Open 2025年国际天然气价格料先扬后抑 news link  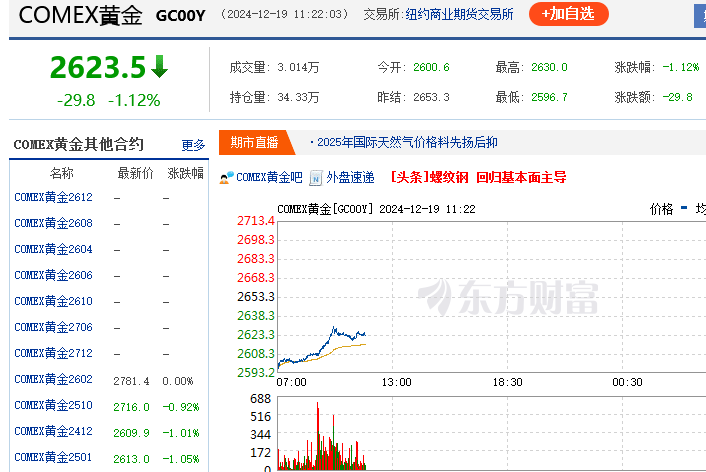[x=407, y=142]
